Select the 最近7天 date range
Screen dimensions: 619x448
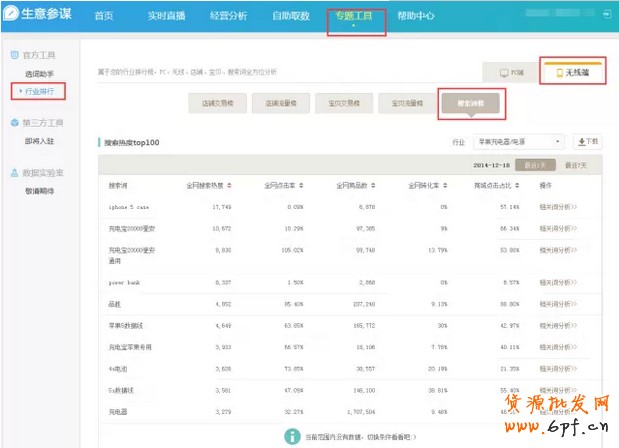click(576, 164)
